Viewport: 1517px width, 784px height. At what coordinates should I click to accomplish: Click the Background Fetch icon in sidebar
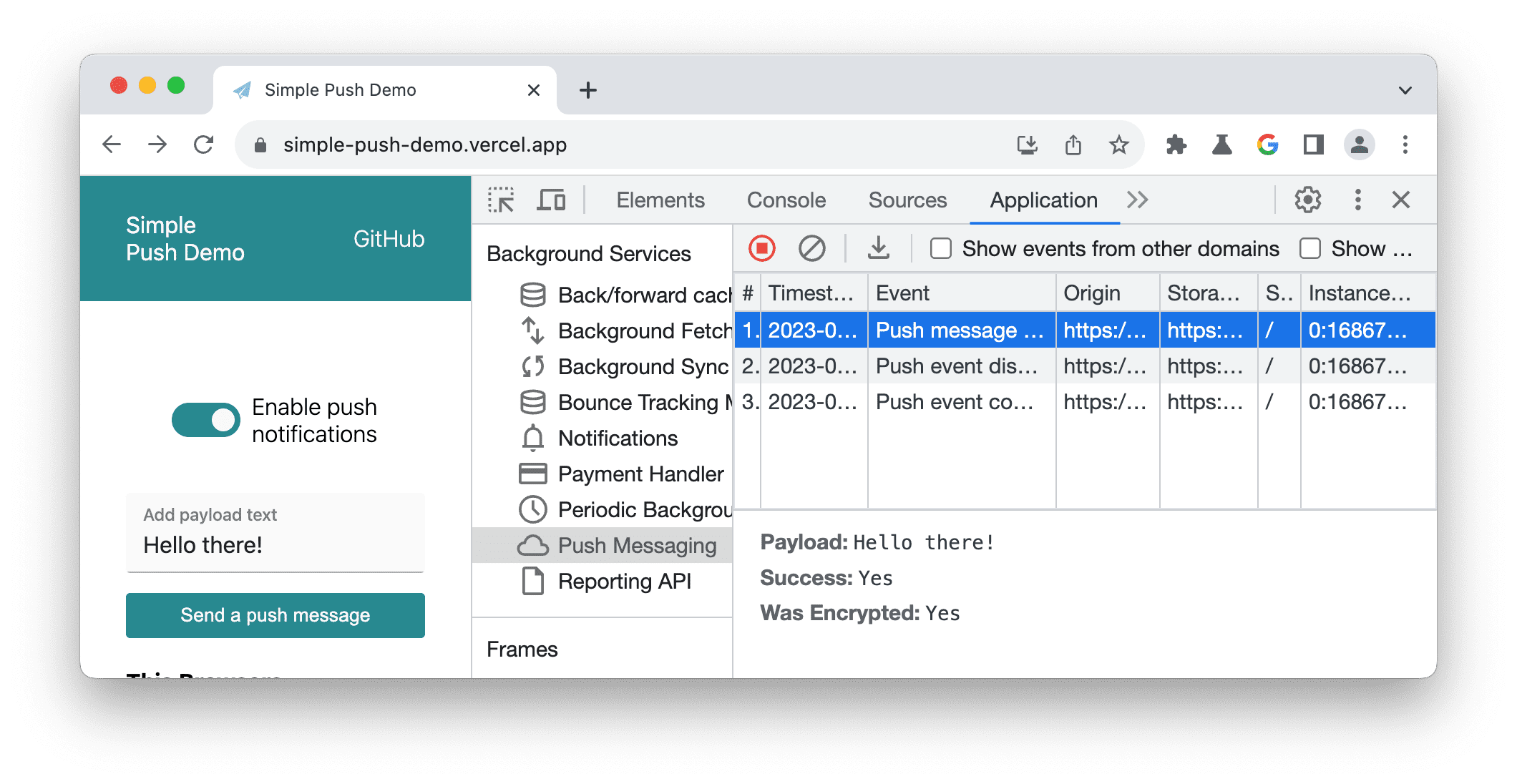534,331
